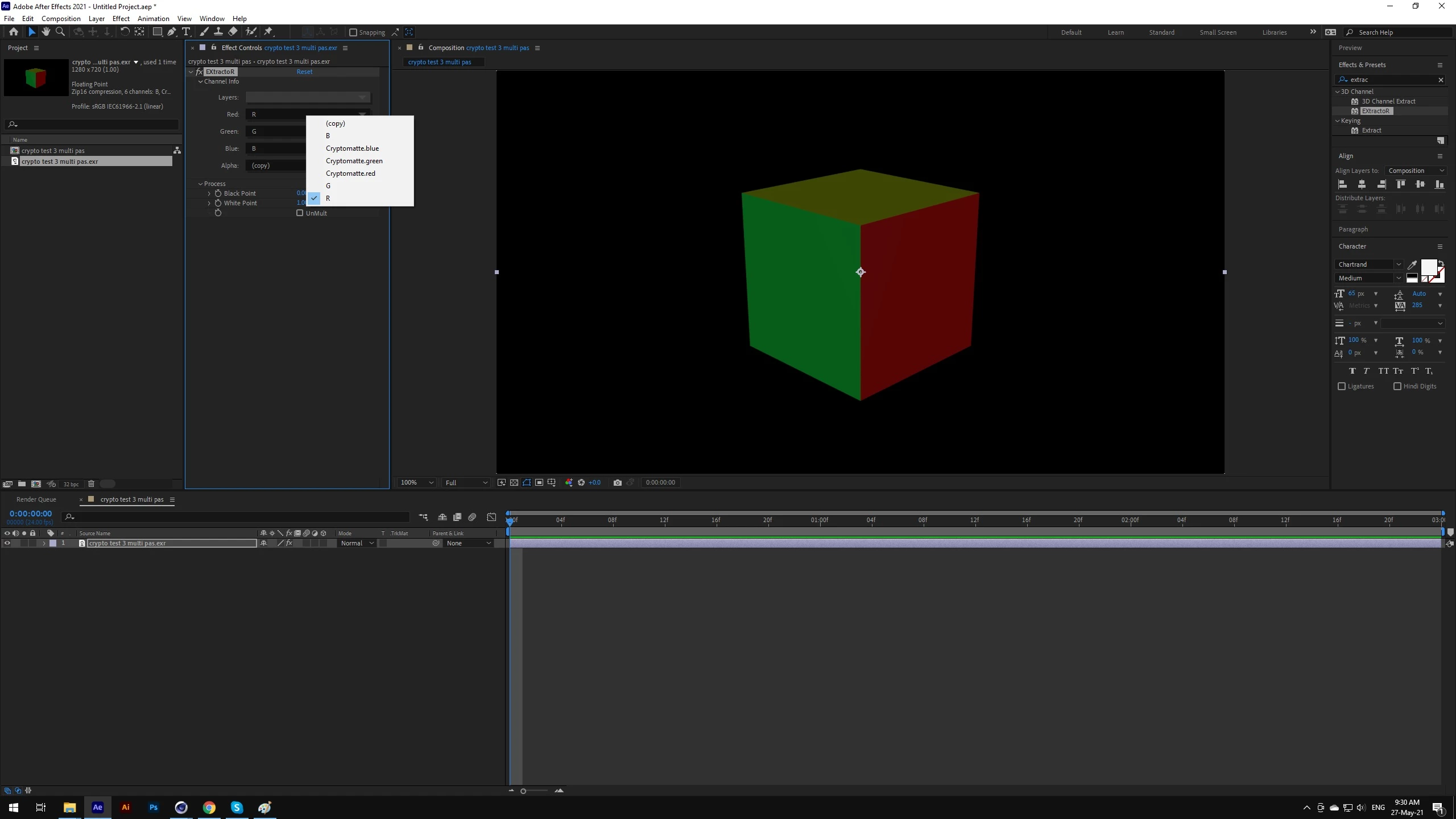The width and height of the screenshot is (1456, 819).
Task: Select the Zoom tool magnifier
Action: click(x=60, y=32)
